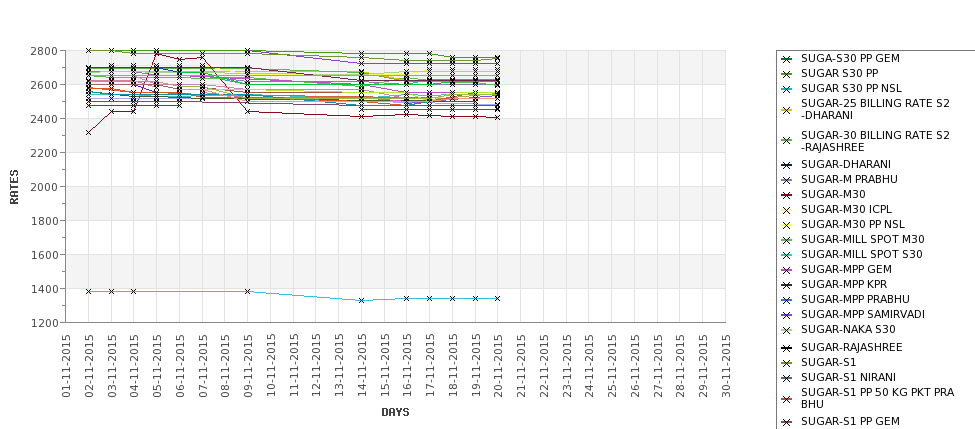Click the 2800 tick label on the rates axis
This screenshot has width=975, height=429.
(x=44, y=51)
